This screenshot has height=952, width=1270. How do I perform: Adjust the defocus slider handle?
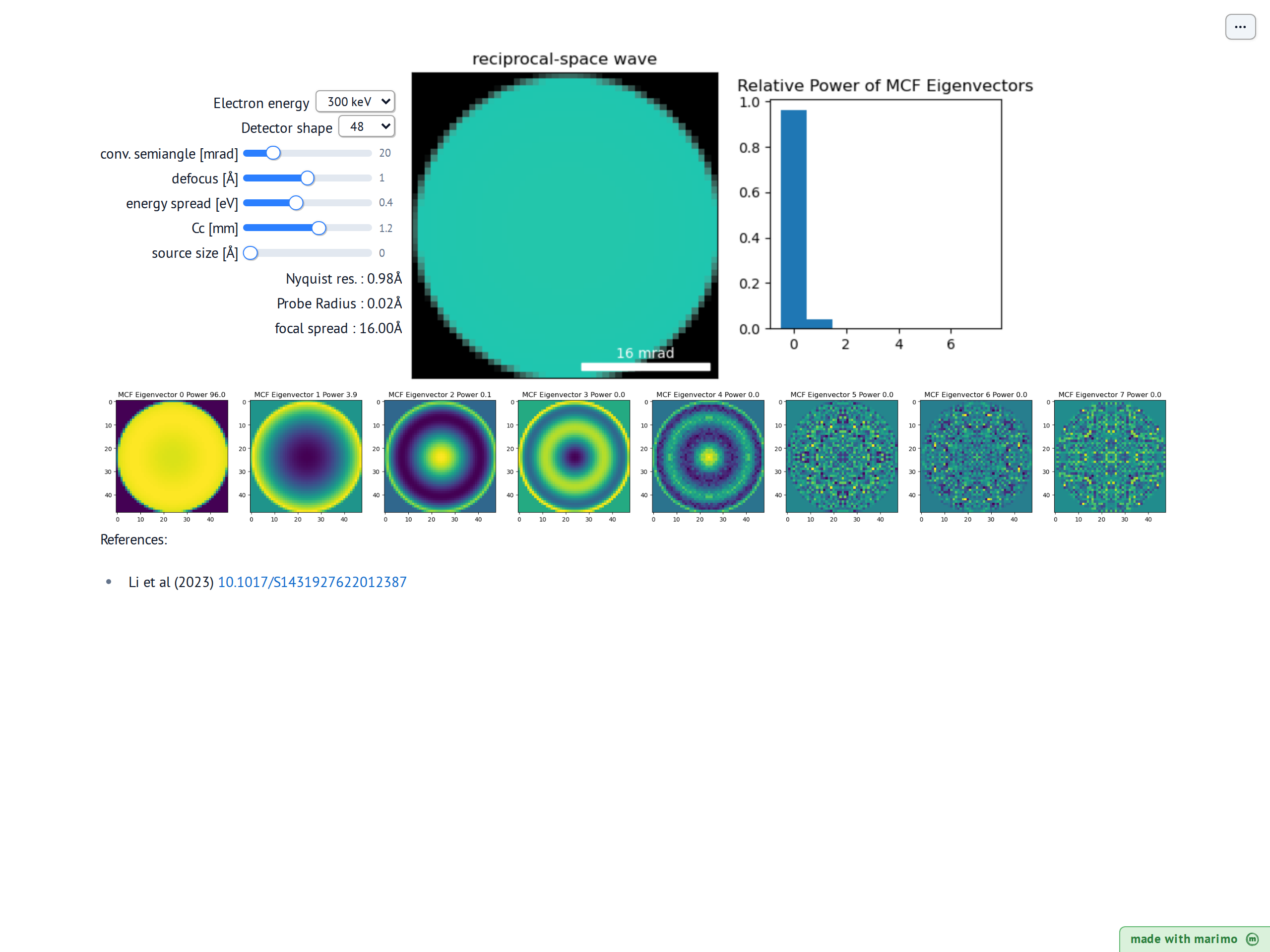click(x=308, y=178)
